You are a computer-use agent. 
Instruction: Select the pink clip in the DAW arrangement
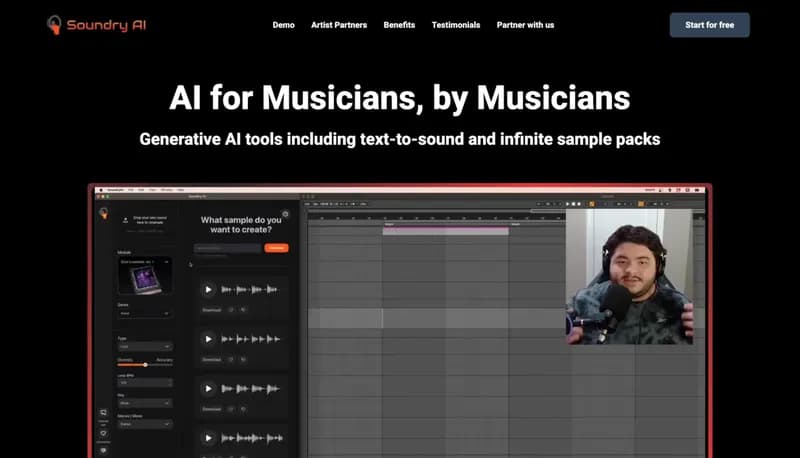coord(445,231)
